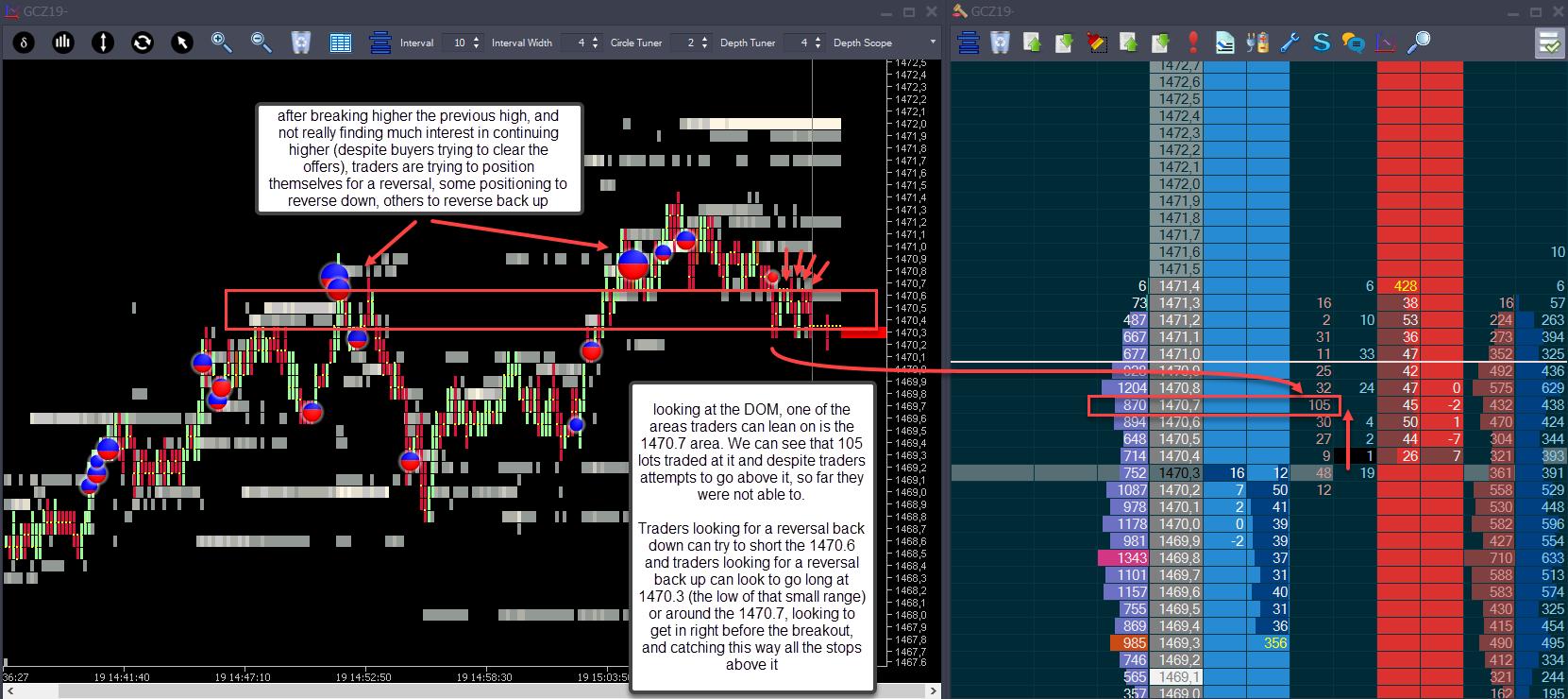Open the blue data table icon
The width and height of the screenshot is (1568, 699).
341,43
